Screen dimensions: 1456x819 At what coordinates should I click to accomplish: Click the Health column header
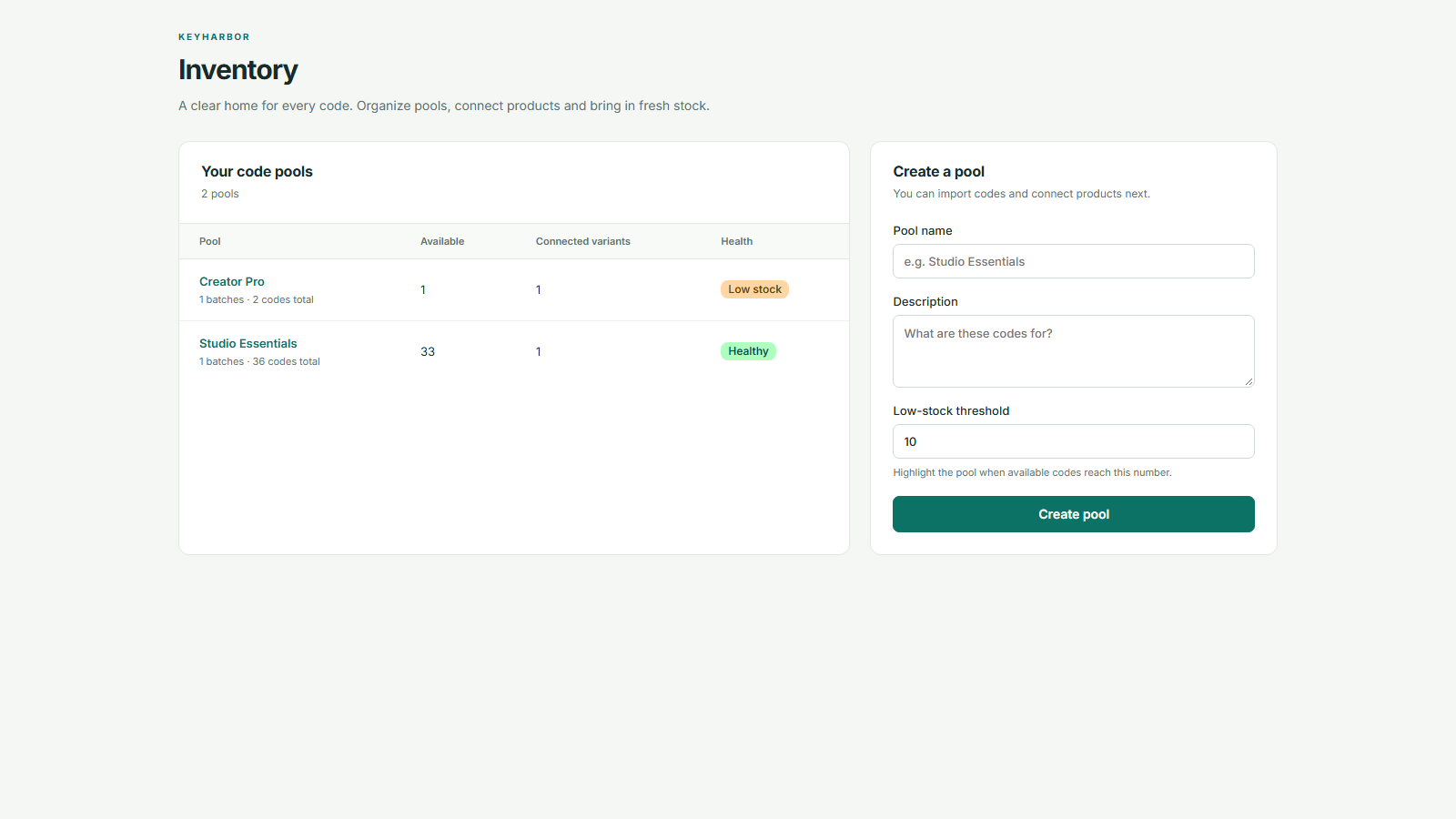click(737, 241)
